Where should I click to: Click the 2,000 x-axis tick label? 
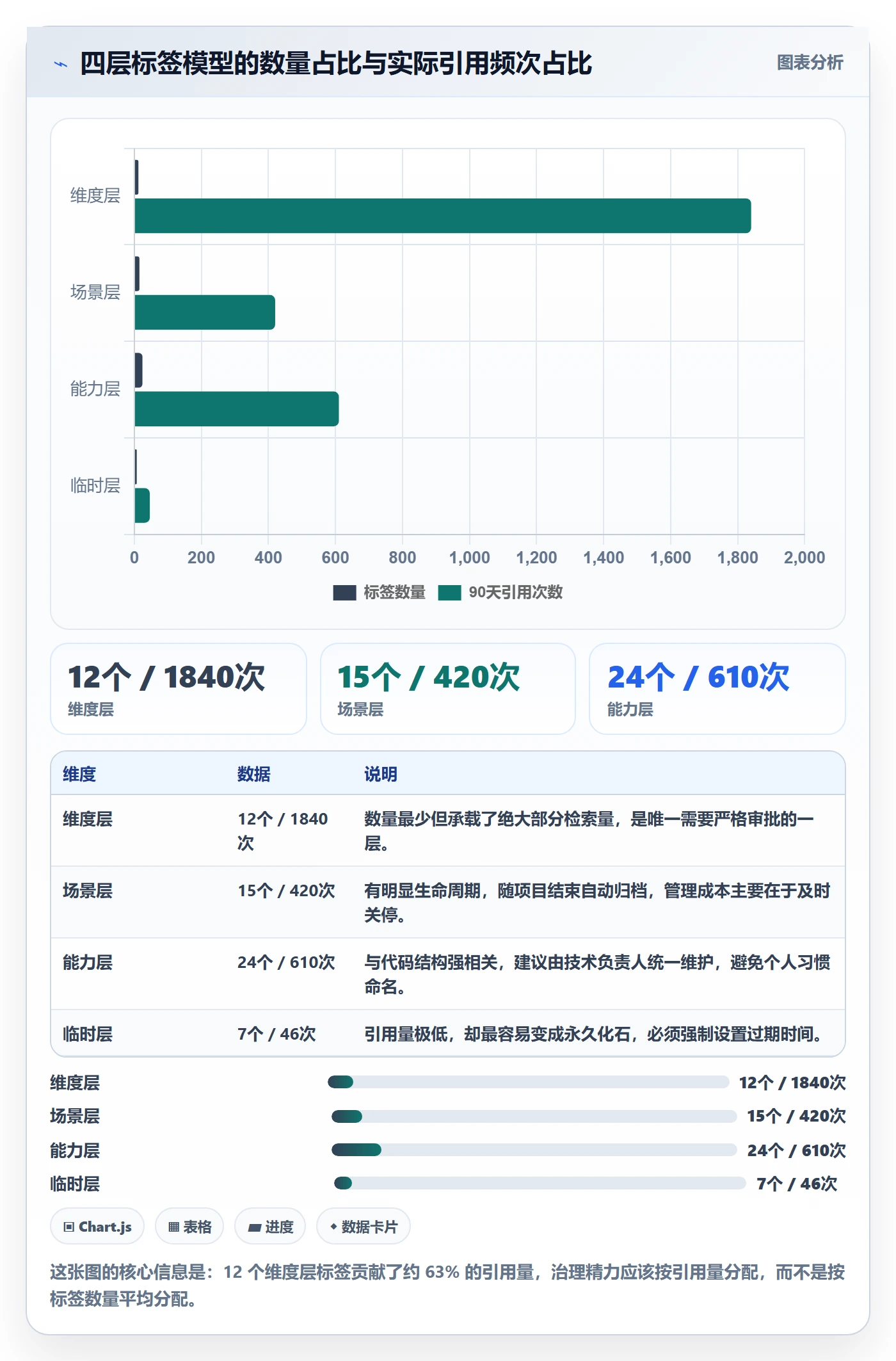[x=804, y=558]
